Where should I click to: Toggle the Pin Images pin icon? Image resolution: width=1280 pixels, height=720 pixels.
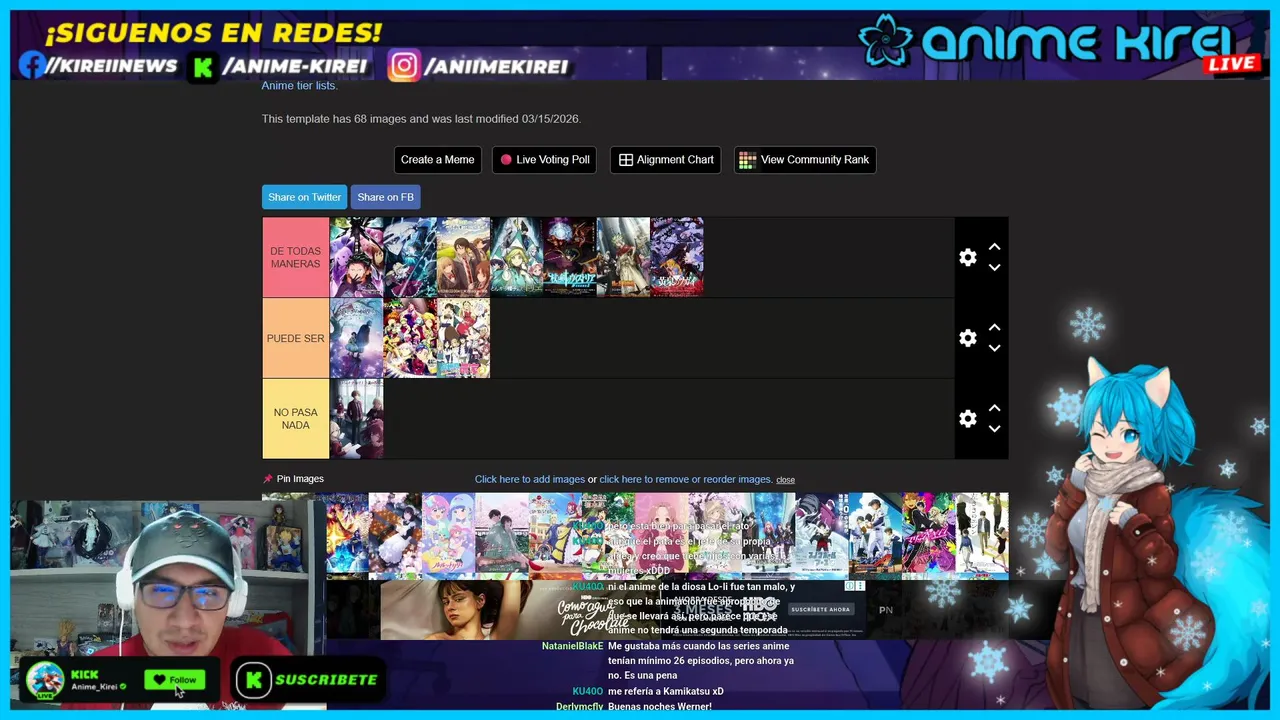267,479
